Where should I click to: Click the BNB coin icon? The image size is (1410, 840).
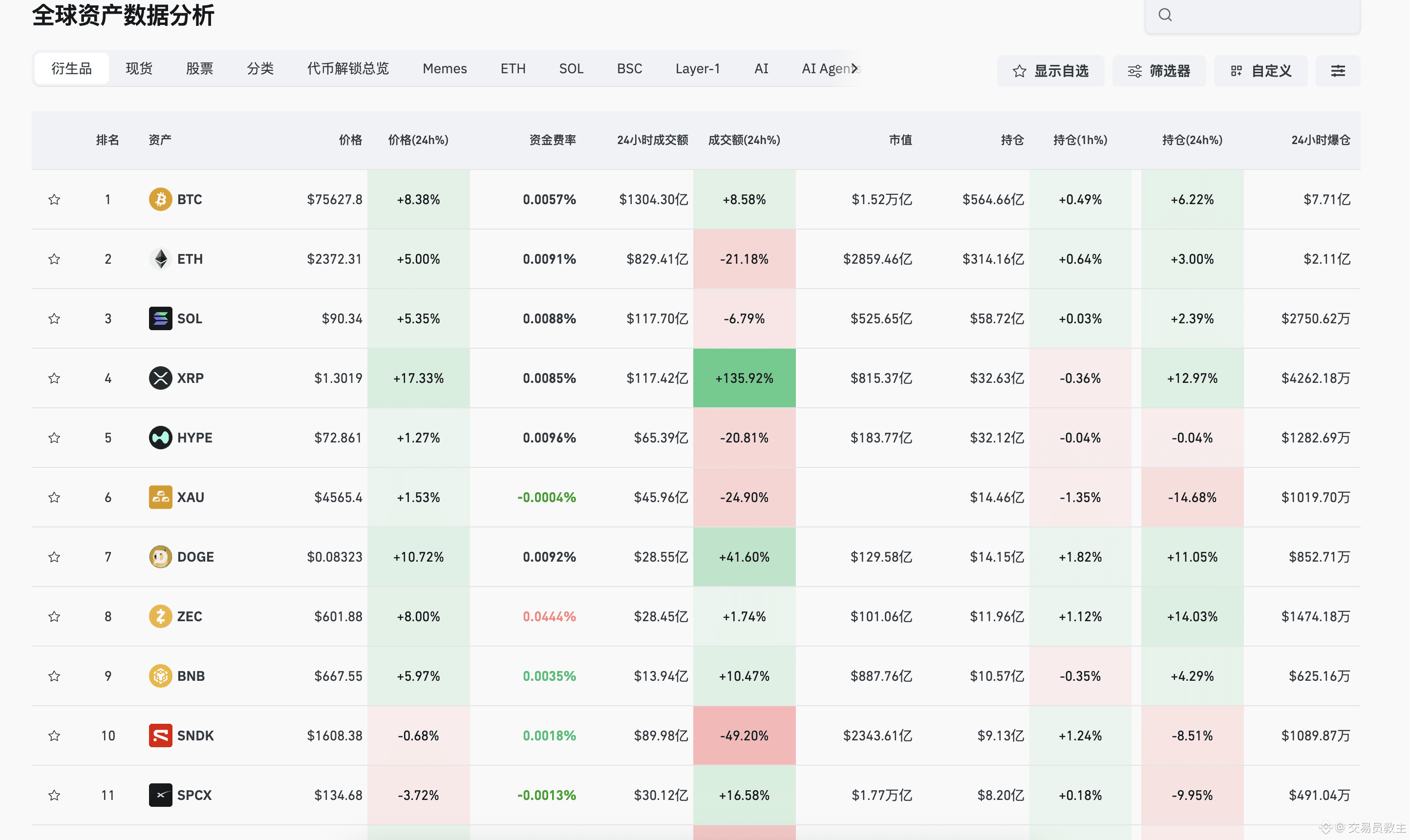click(160, 676)
